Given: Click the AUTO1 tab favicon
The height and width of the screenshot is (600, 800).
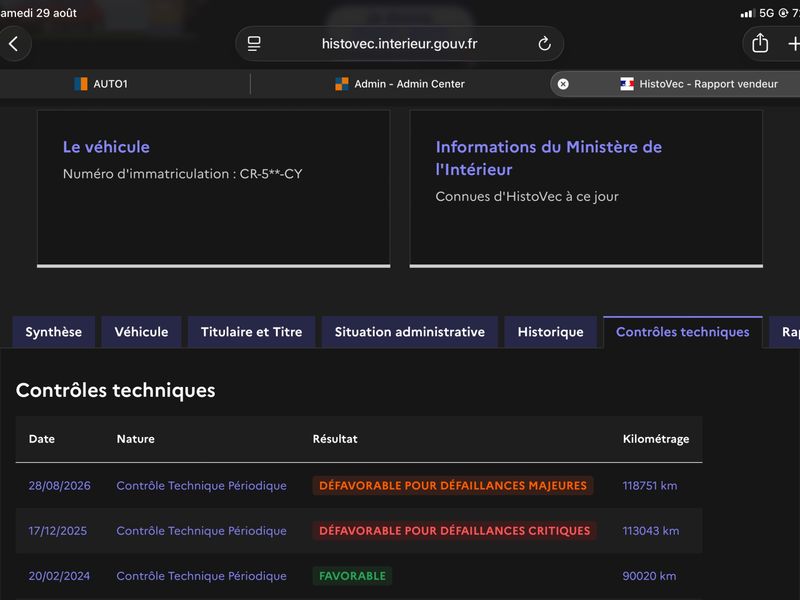Looking at the screenshot, I should [81, 84].
